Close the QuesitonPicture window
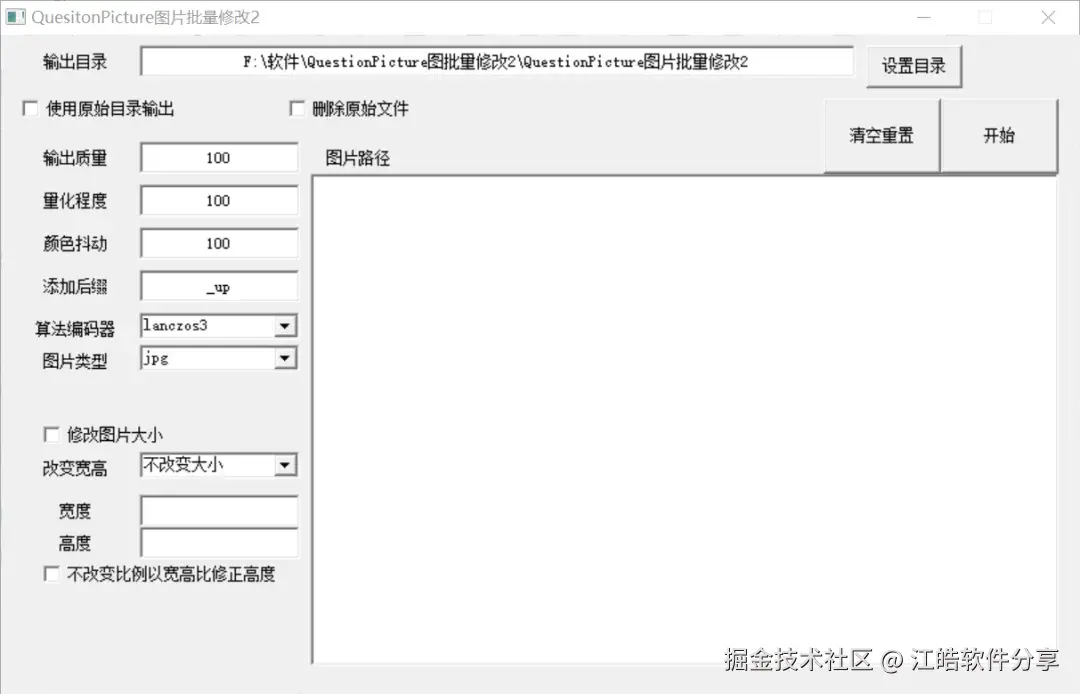 1048,17
